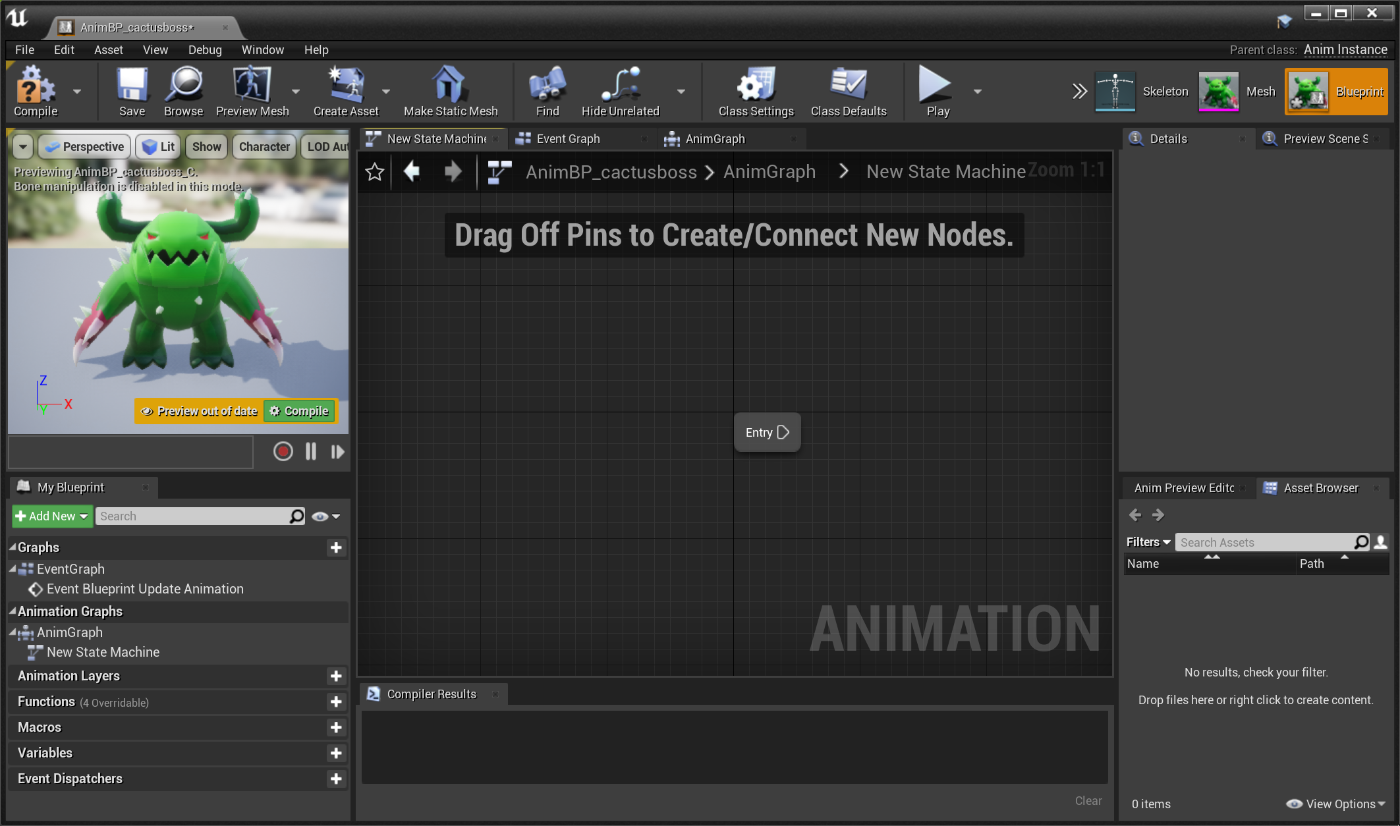Open viewport options dropdown arrow

point(23,147)
